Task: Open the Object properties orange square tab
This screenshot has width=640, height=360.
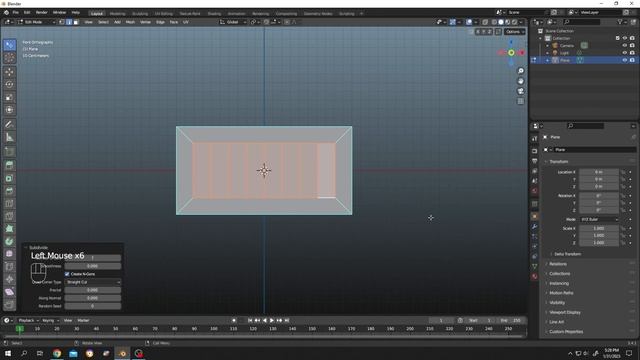Action: [x=534, y=216]
